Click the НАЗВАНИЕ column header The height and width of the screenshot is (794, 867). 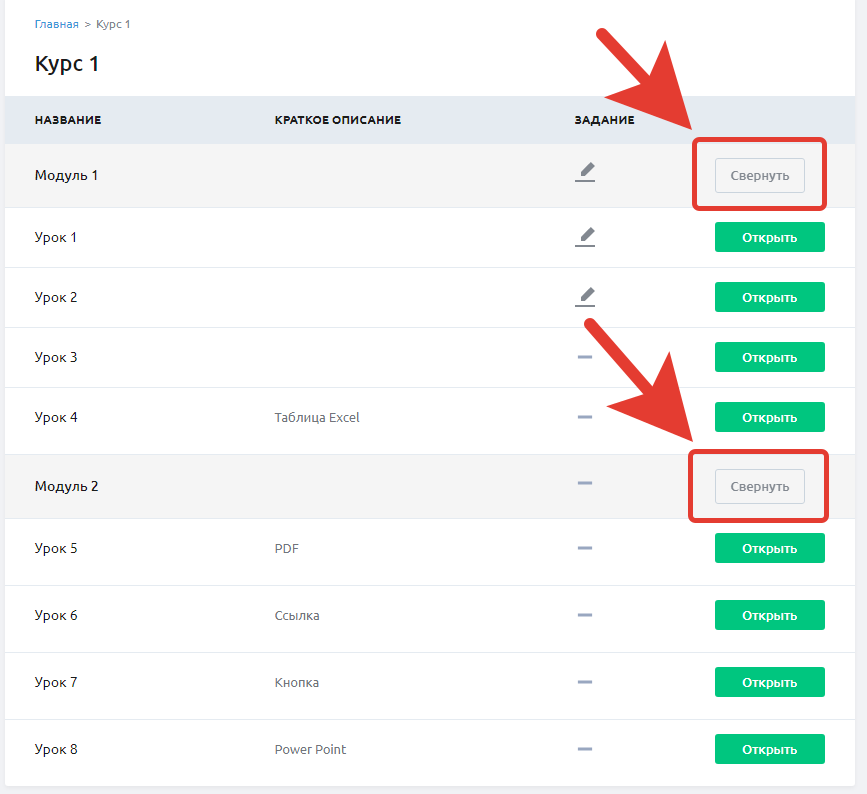(68, 120)
